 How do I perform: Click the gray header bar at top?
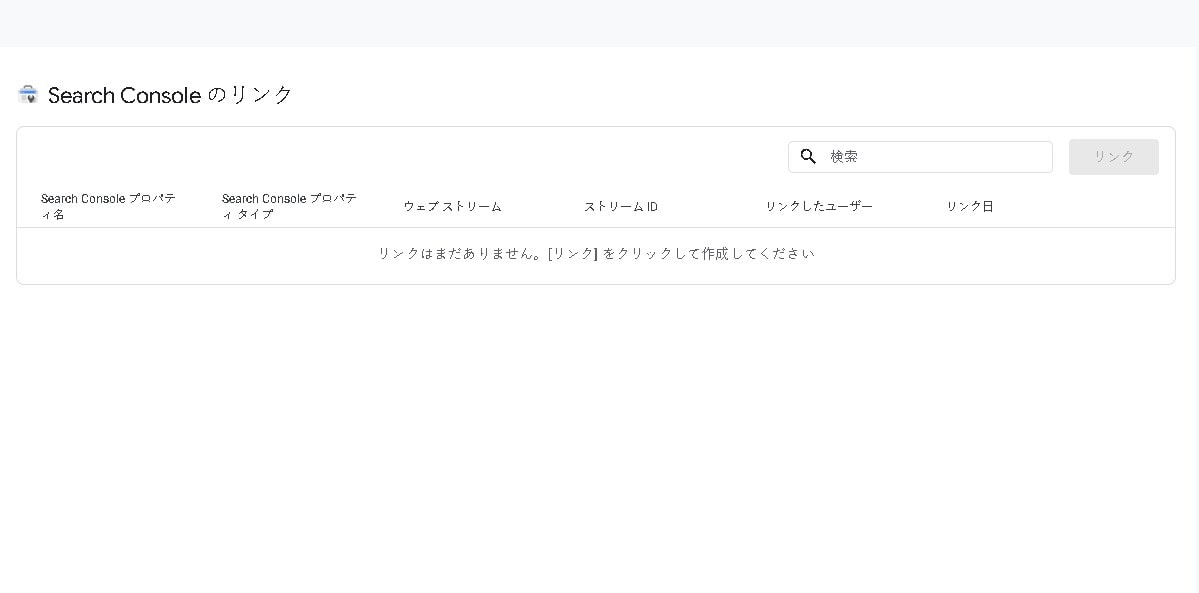(599, 23)
